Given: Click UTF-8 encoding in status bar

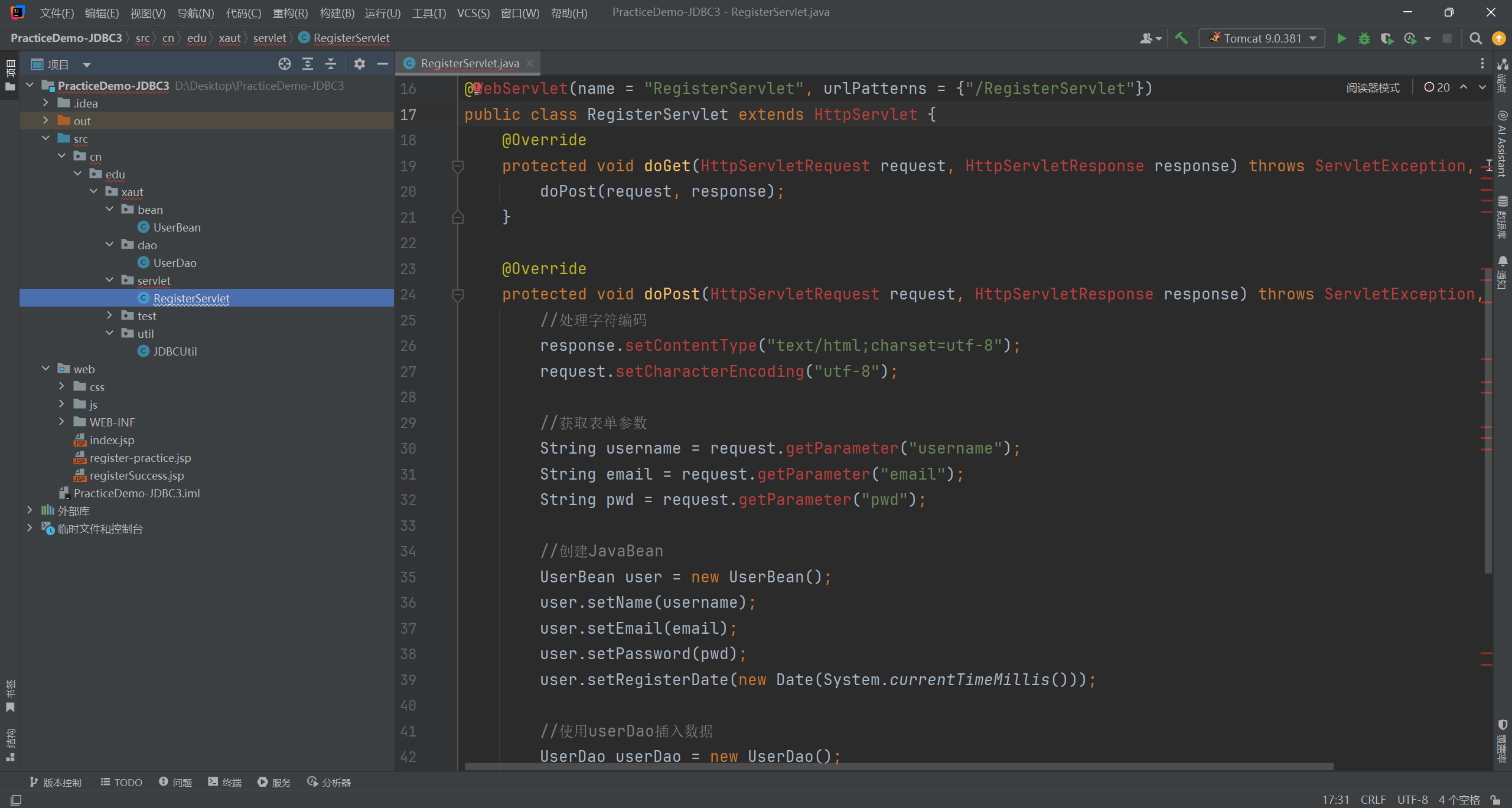Looking at the screenshot, I should [1412, 800].
